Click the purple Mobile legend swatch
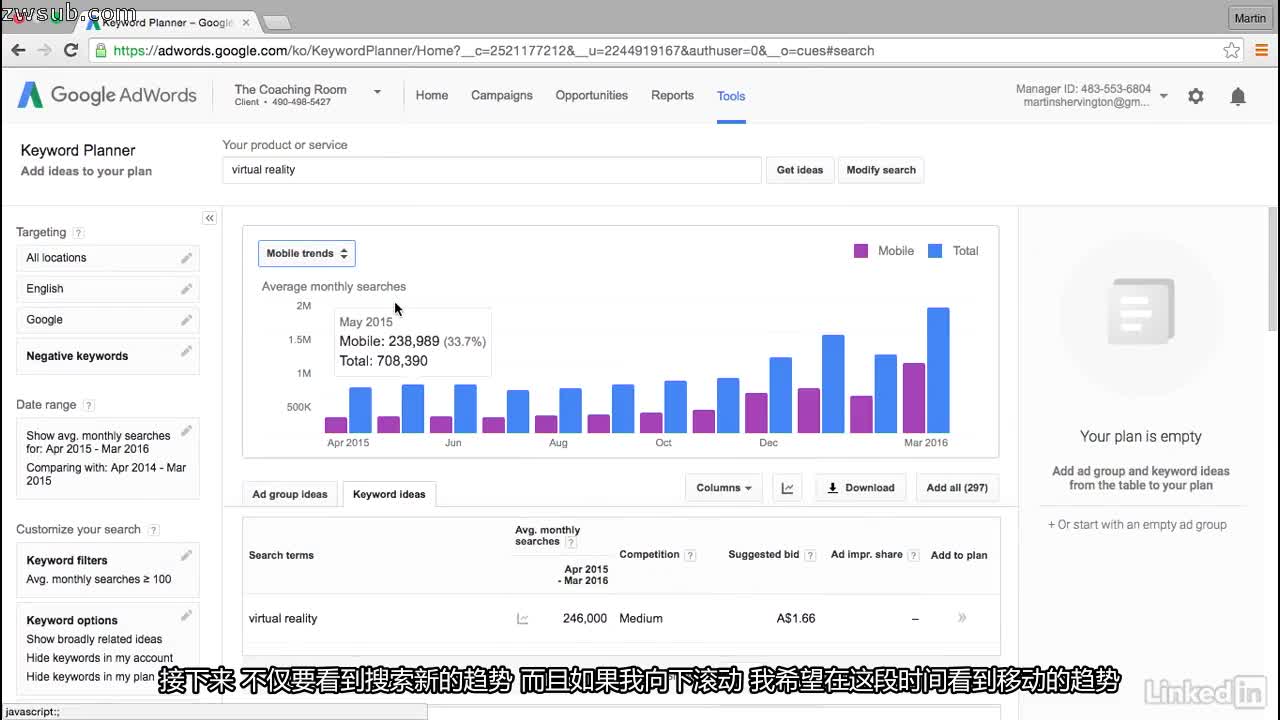The width and height of the screenshot is (1280, 720). click(x=861, y=251)
